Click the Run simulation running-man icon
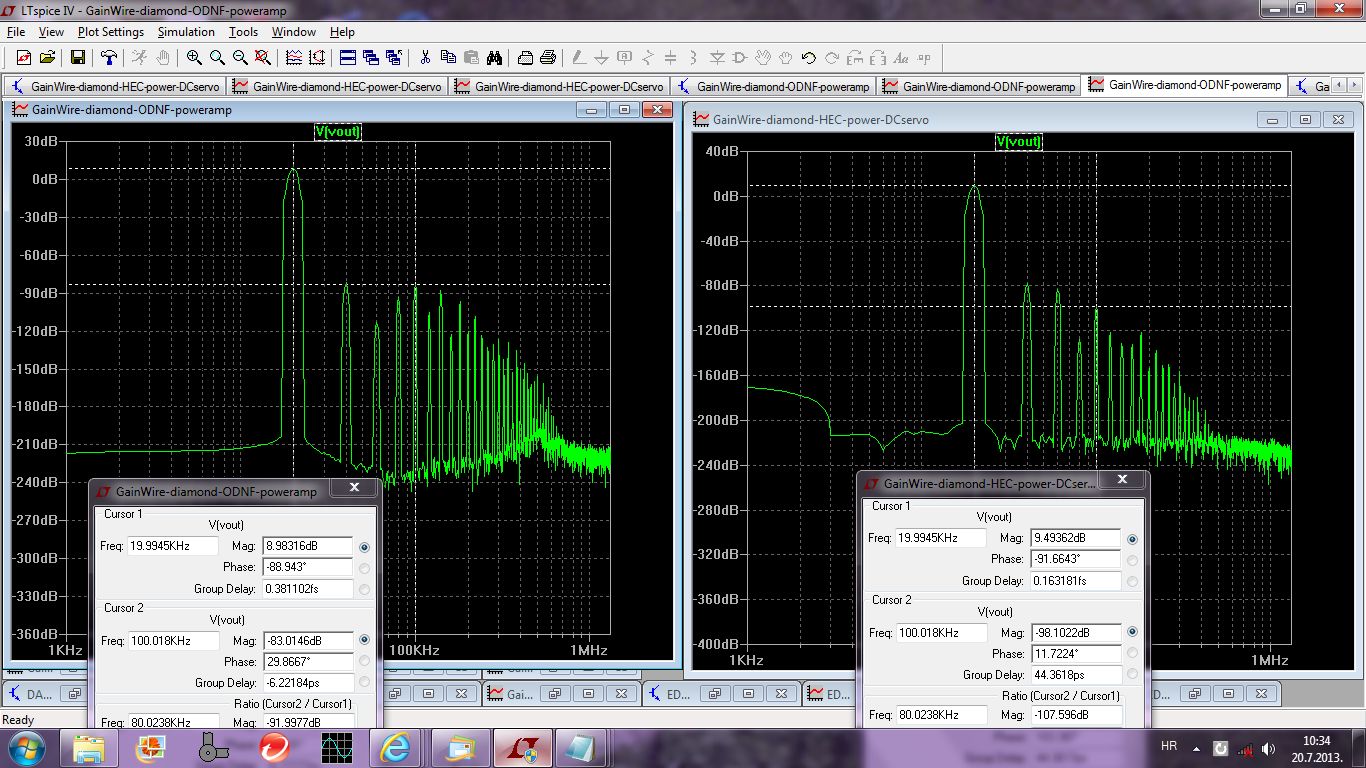Viewport: 1366px width, 768px height. pos(140,58)
